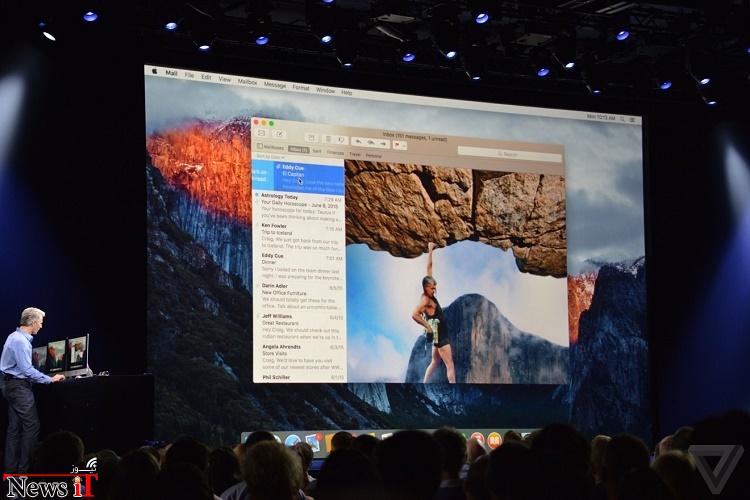Open Ken Fowler's Trip to Iceland message
750x500 pixels.
(298, 236)
